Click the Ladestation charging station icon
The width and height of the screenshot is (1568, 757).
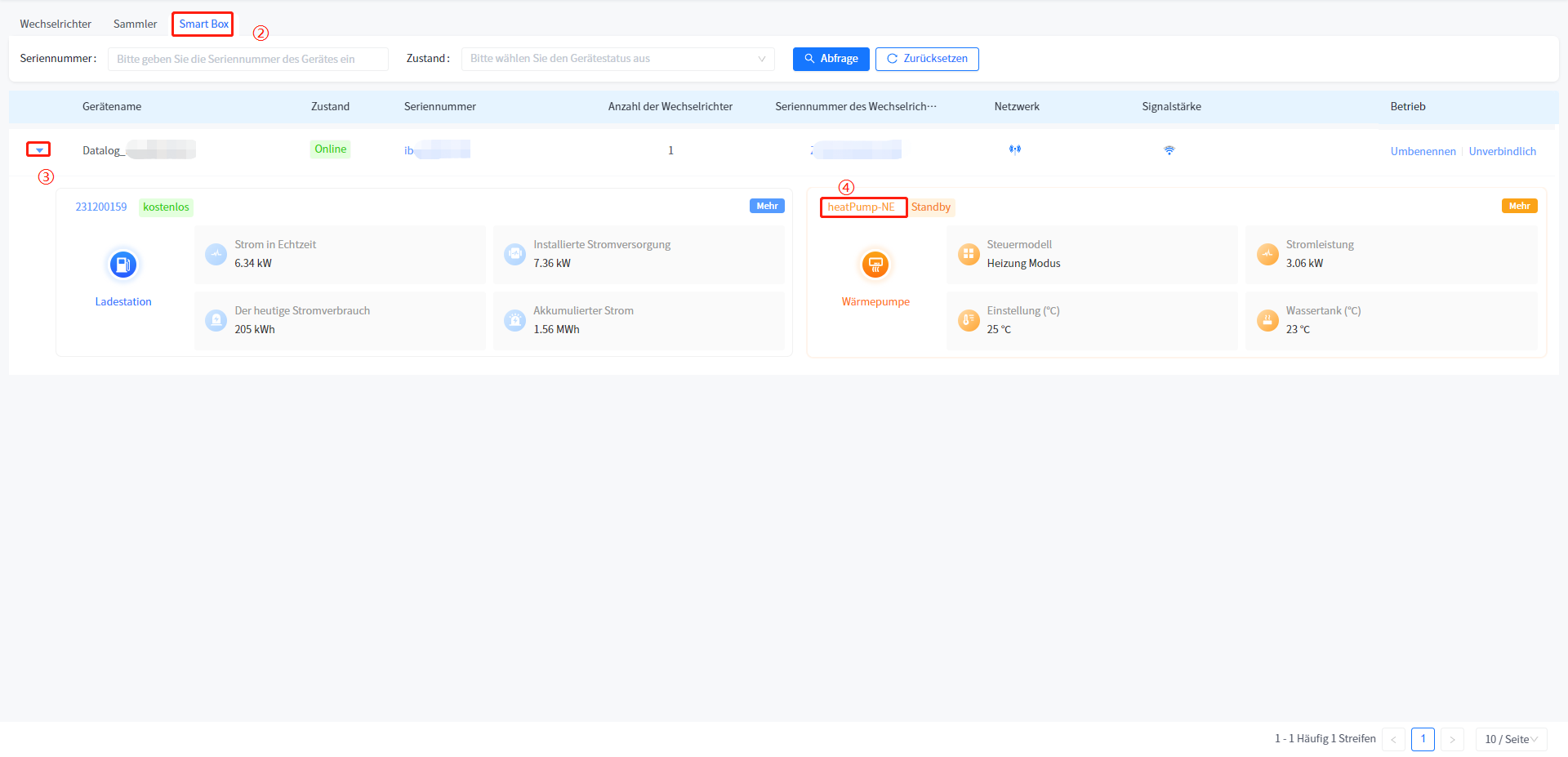coord(123,265)
